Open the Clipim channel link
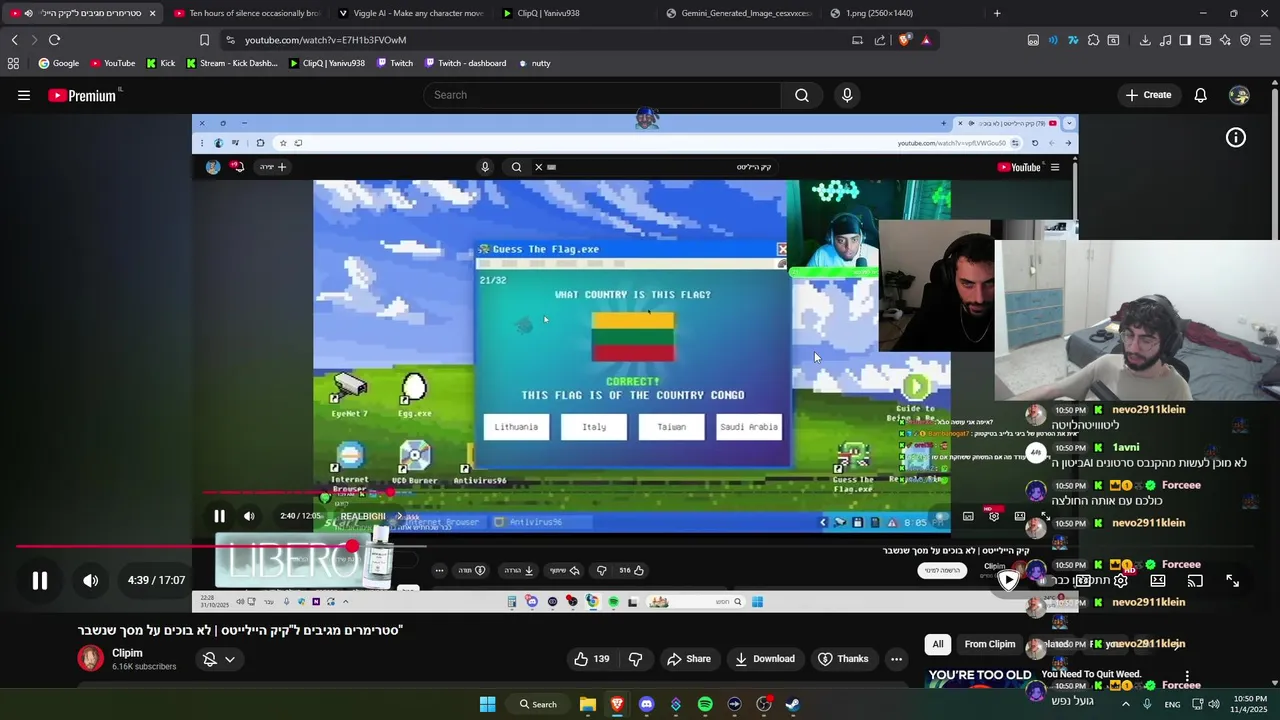The height and width of the screenshot is (720, 1280). (127, 653)
